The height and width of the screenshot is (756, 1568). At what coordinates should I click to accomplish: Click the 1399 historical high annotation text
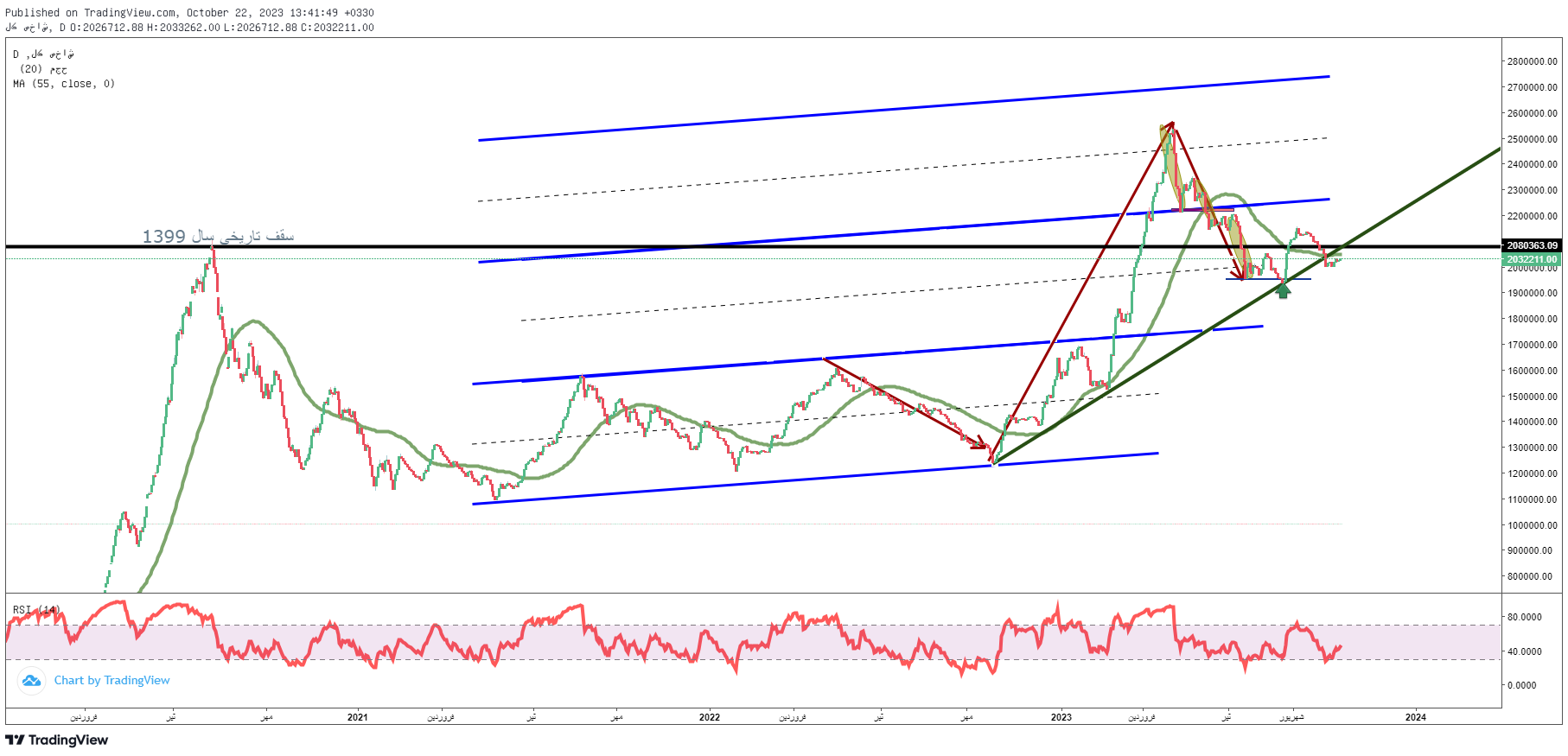218,236
